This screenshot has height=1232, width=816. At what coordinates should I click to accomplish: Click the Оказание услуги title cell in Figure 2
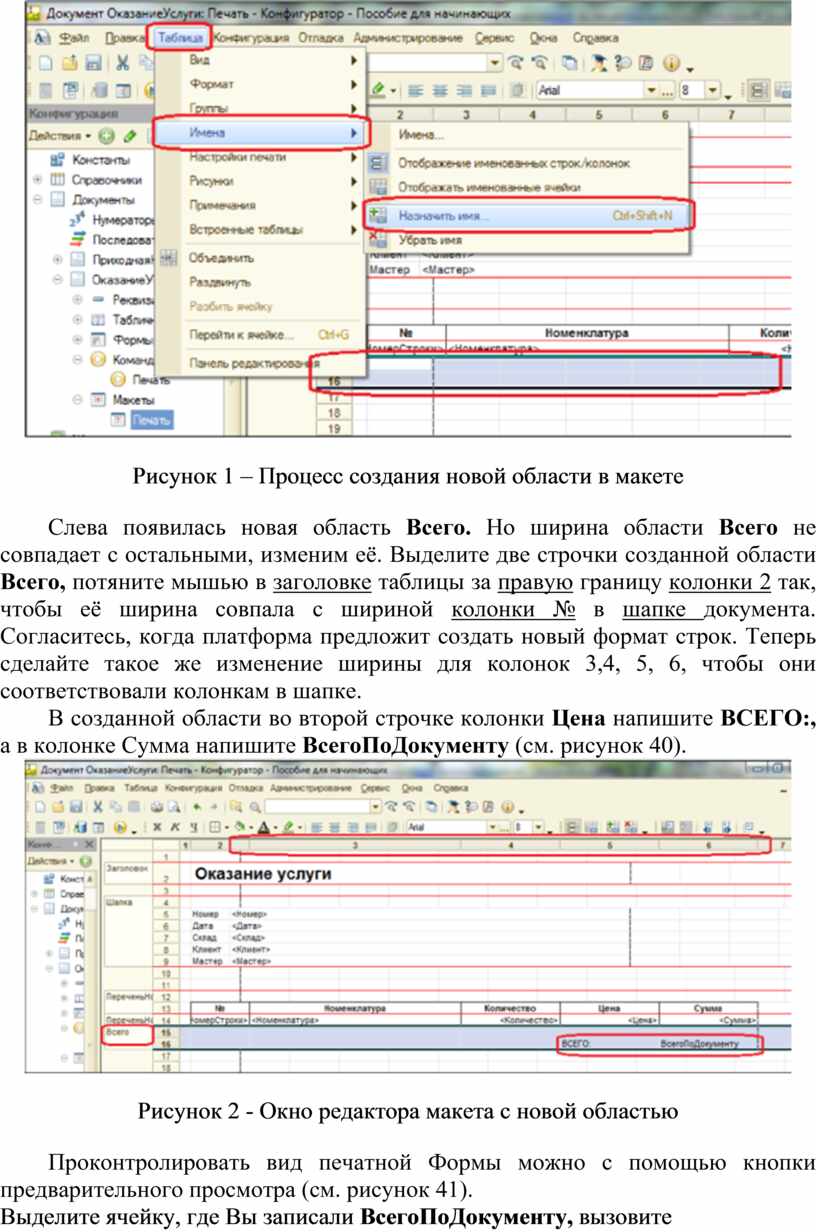tap(264, 874)
